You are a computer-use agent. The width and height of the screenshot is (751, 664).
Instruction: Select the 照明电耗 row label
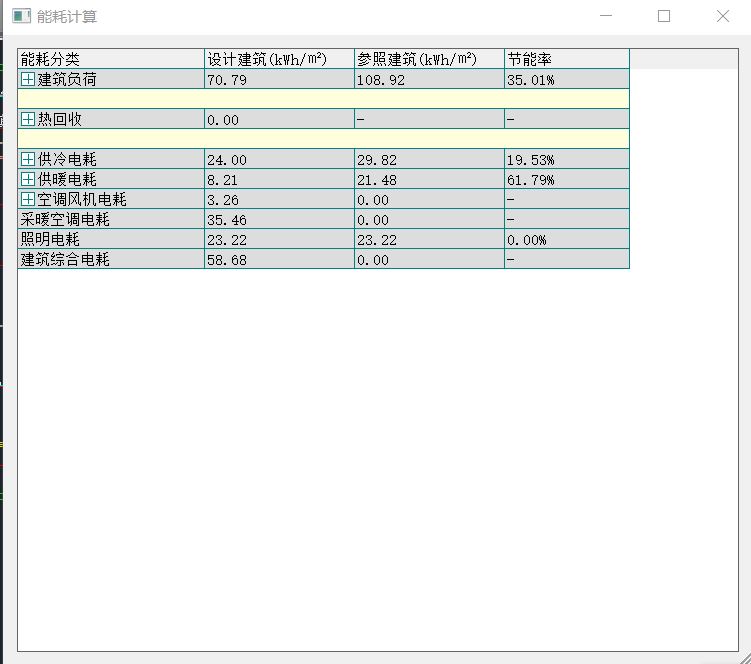tap(50, 240)
